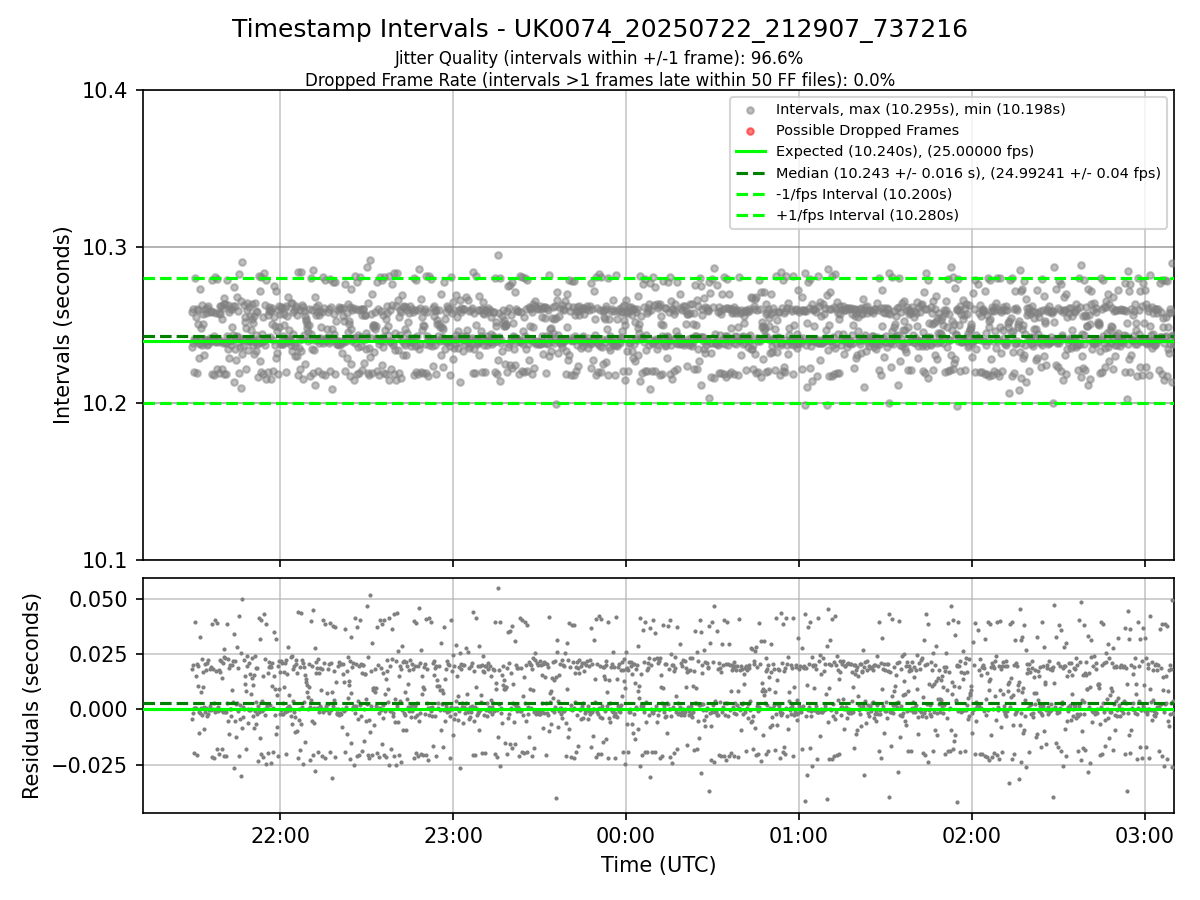
Task: Click the solid green line sample beside 'Expected'
Action: tap(751, 152)
